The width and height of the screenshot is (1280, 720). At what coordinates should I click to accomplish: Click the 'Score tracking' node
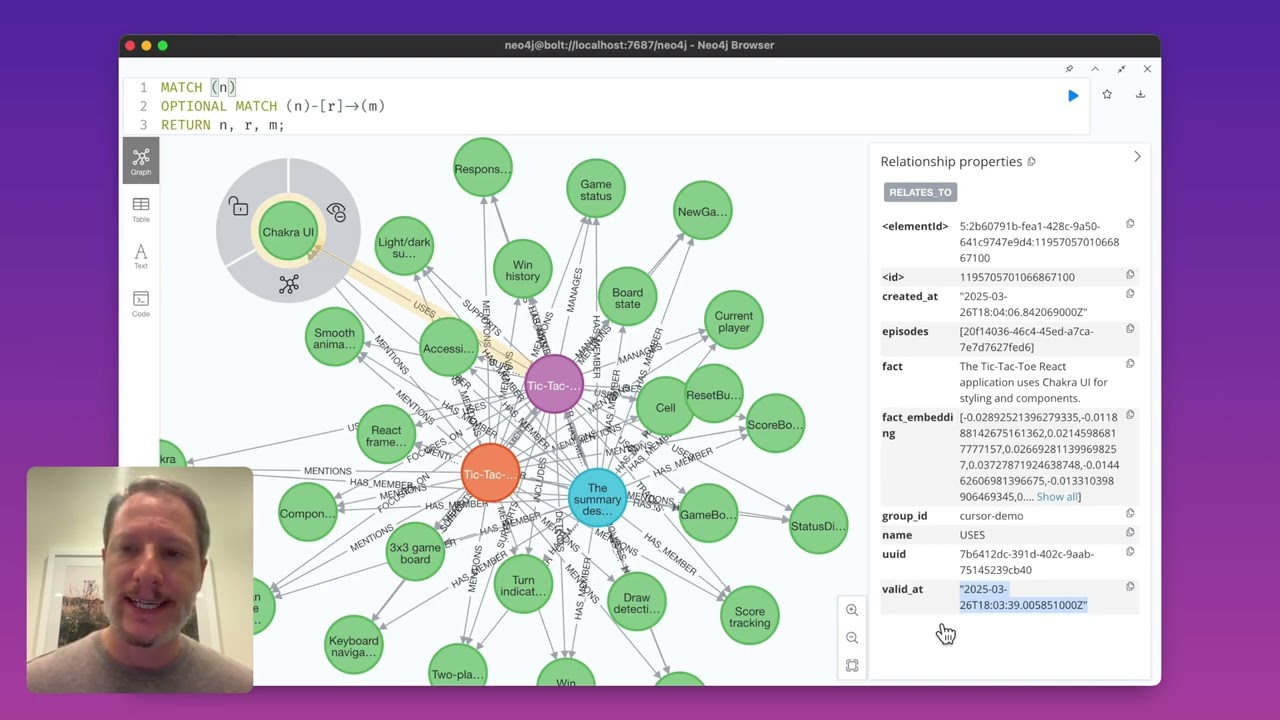[750, 616]
